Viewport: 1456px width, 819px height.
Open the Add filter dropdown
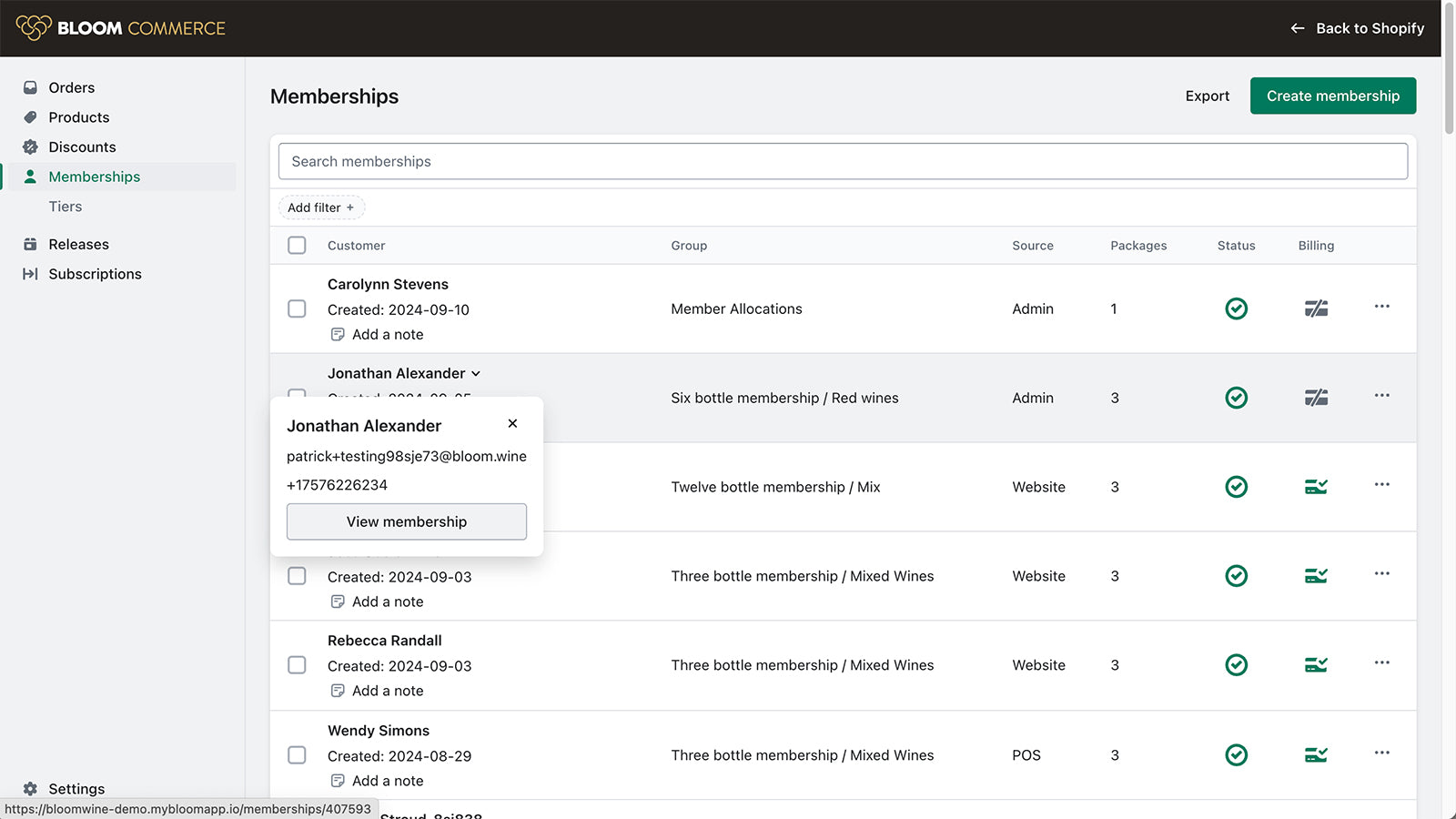tap(321, 207)
